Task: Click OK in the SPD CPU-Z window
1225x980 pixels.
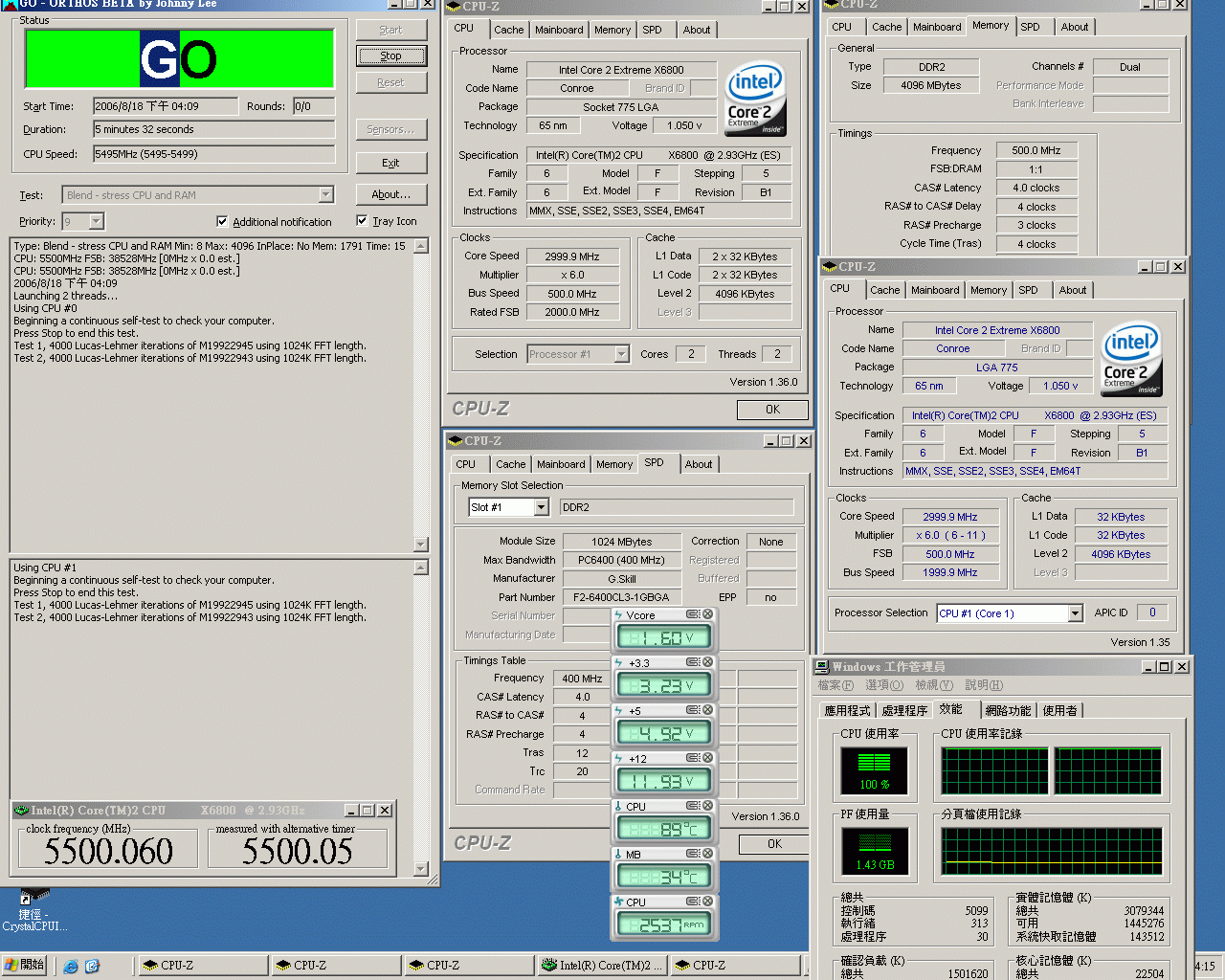Action: 774,844
